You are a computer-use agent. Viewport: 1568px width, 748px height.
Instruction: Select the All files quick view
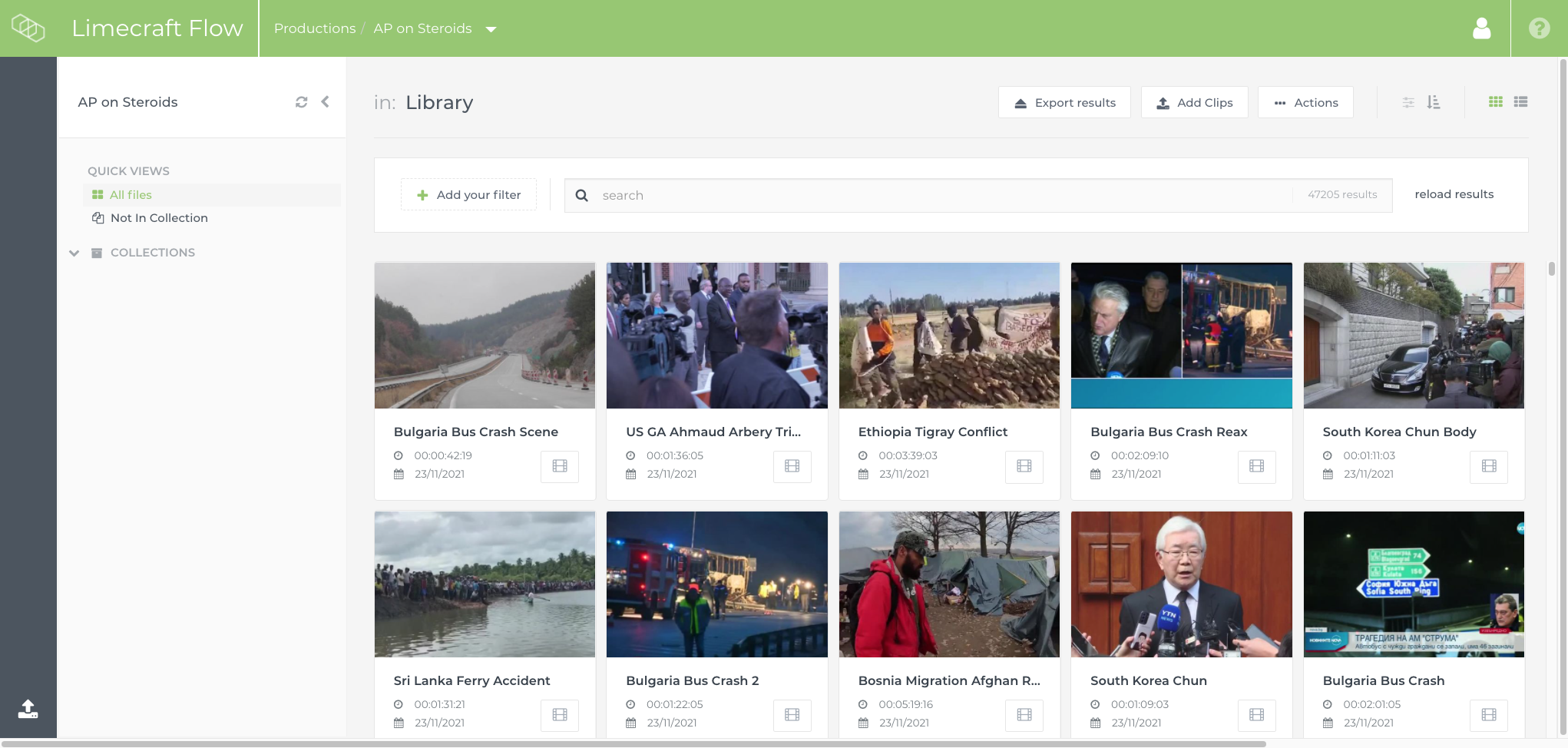[x=131, y=195]
